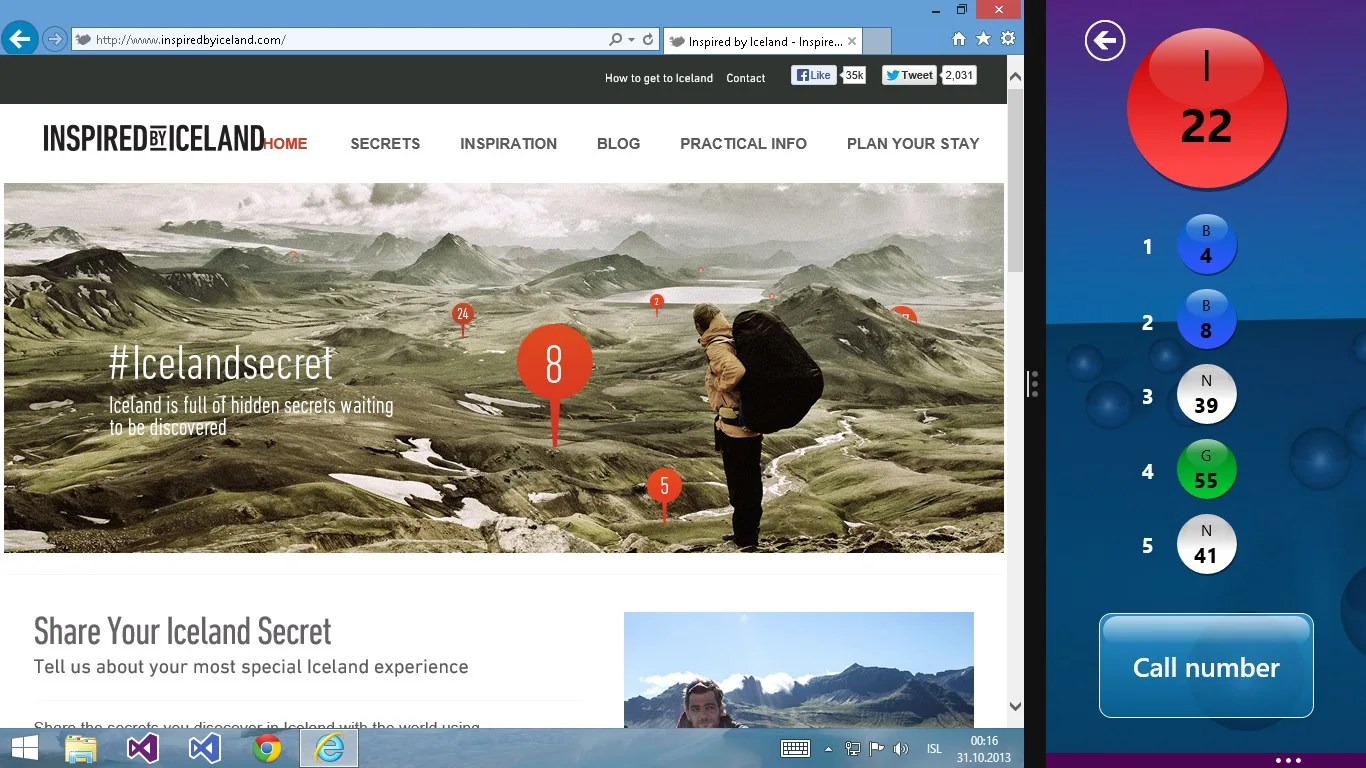Select HOME in the site menu

coord(286,144)
